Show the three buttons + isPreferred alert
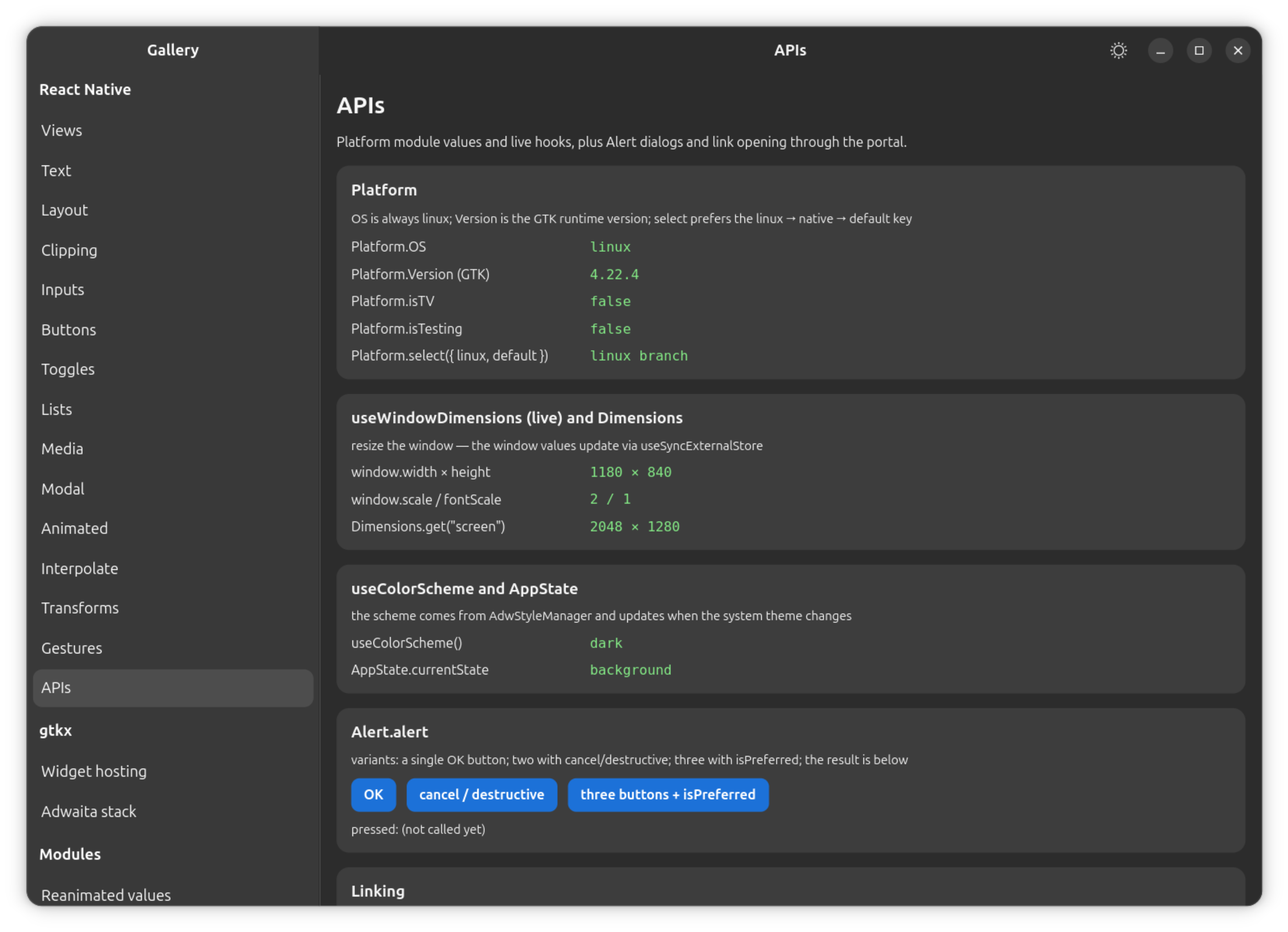The height and width of the screenshot is (932, 1288). pos(668,795)
